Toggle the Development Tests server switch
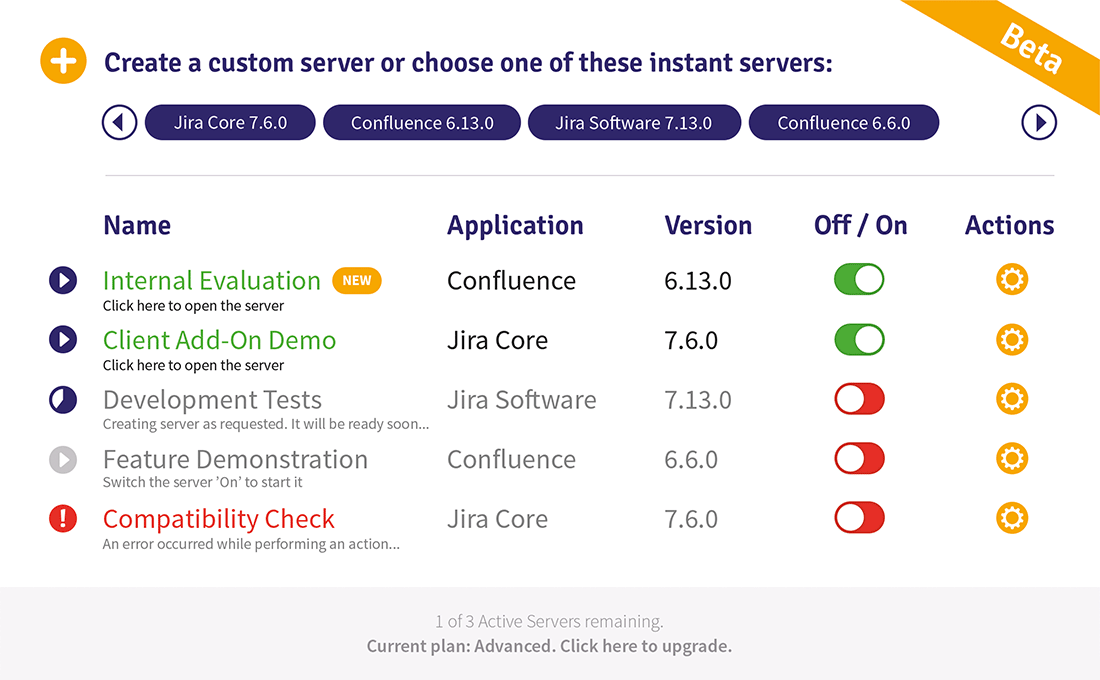 tap(859, 399)
